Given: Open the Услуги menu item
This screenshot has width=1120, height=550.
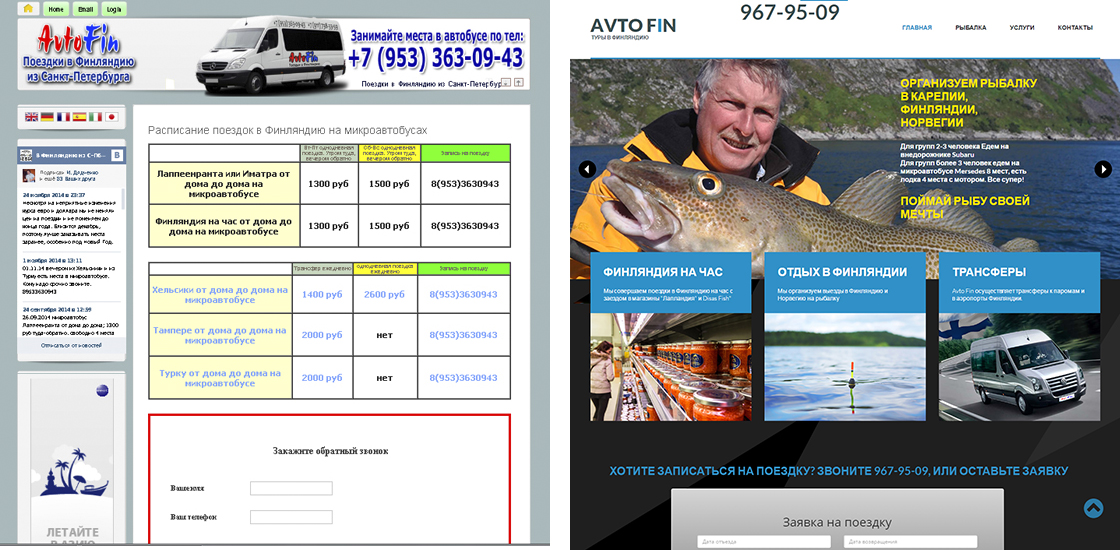Looking at the screenshot, I should point(1022,28).
